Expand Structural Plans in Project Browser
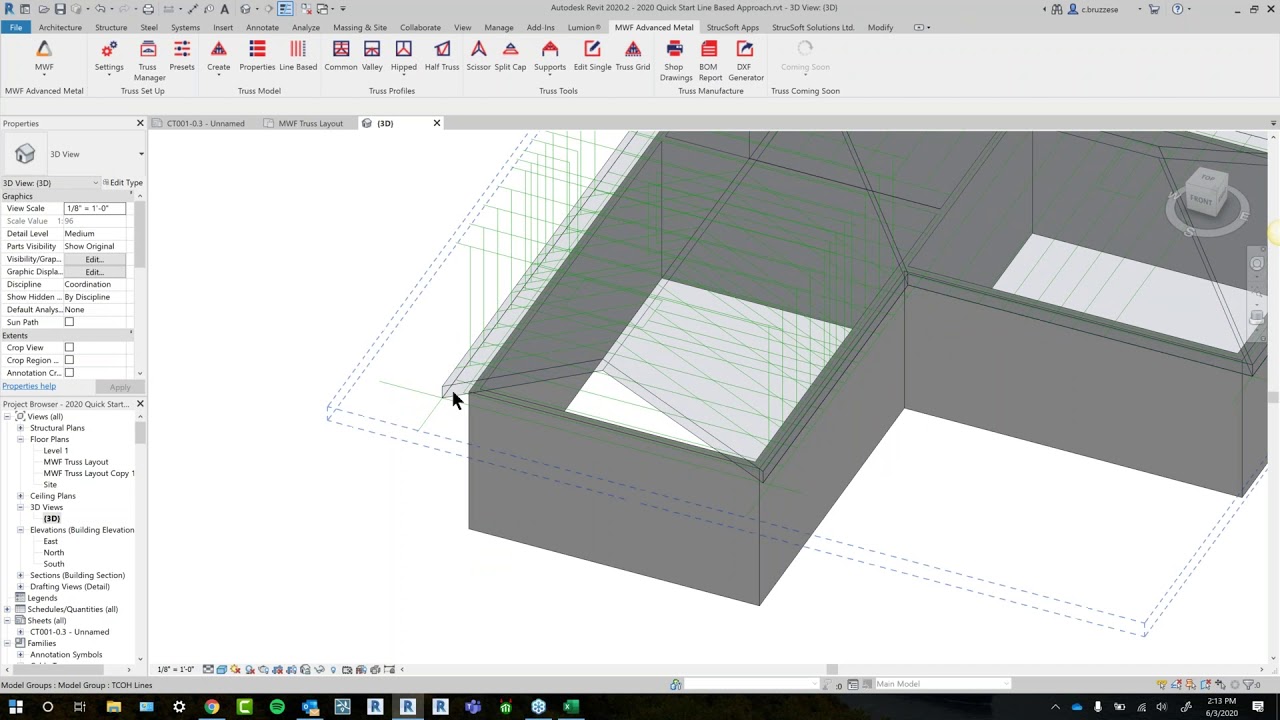Image resolution: width=1280 pixels, height=720 pixels. coord(20,428)
